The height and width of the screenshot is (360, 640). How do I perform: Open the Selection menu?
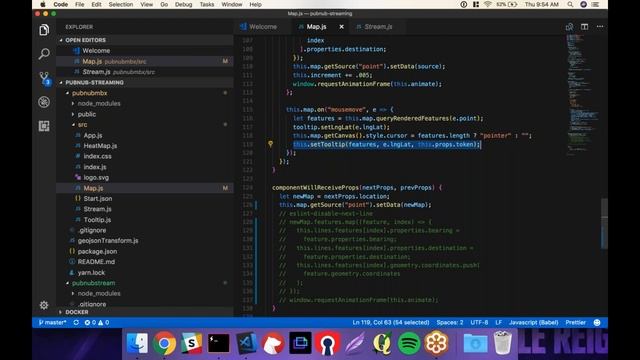coord(120,4)
